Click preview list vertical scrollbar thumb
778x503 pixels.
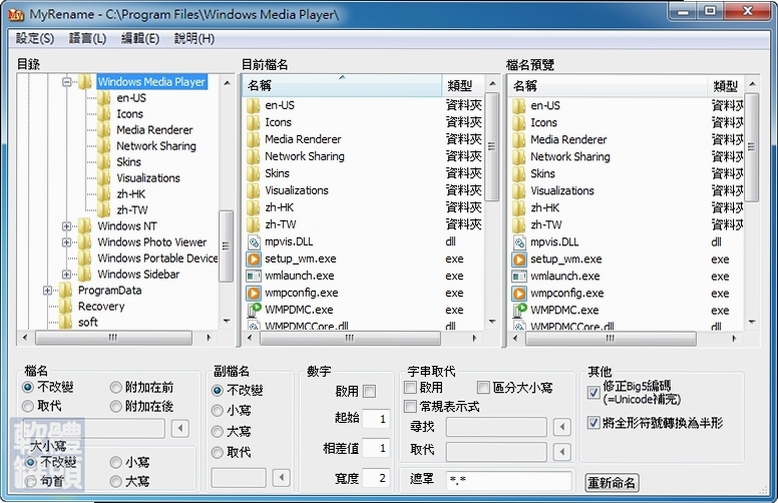click(752, 147)
